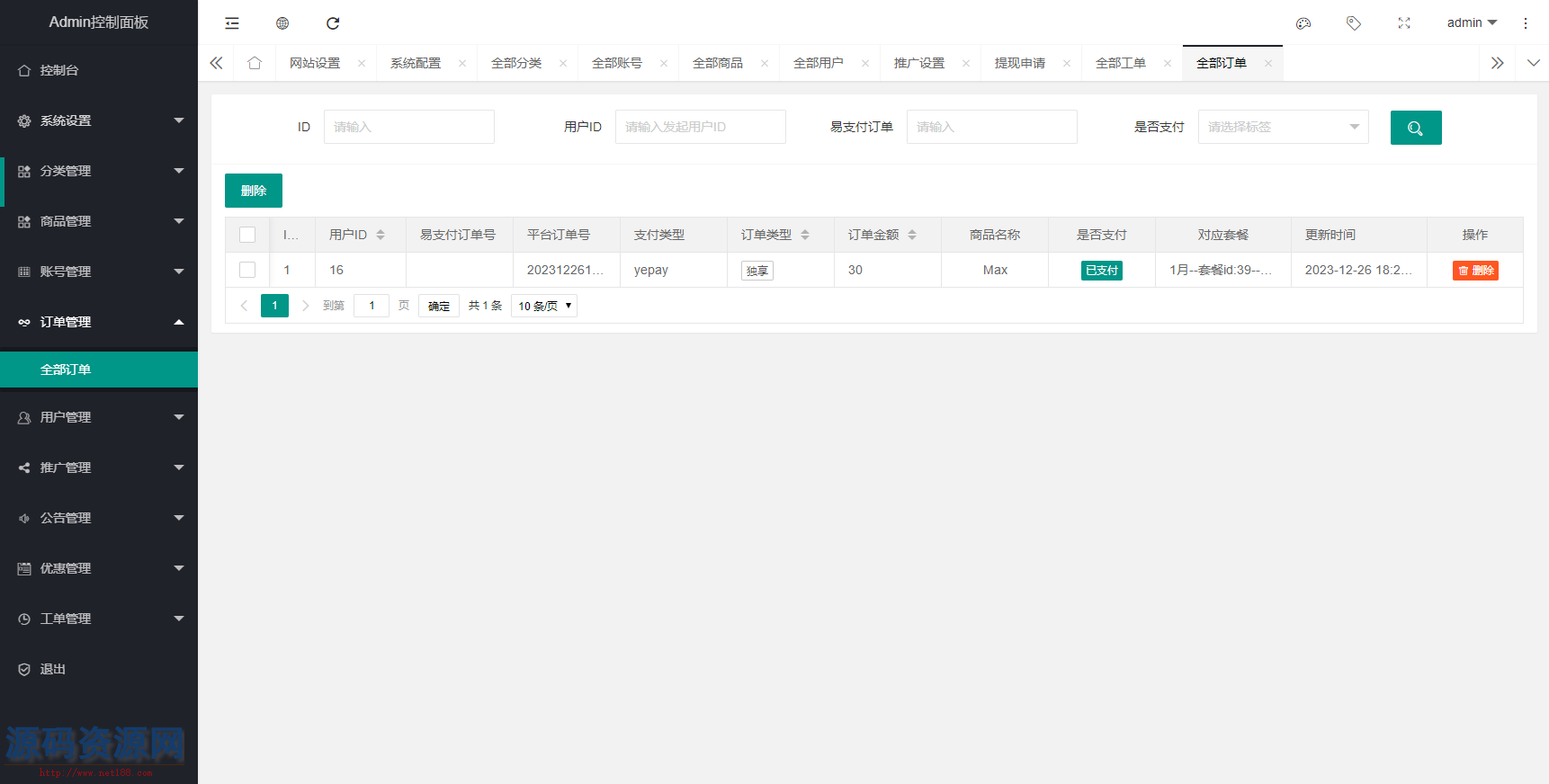Open the admin user dropdown

pyautogui.click(x=1472, y=23)
